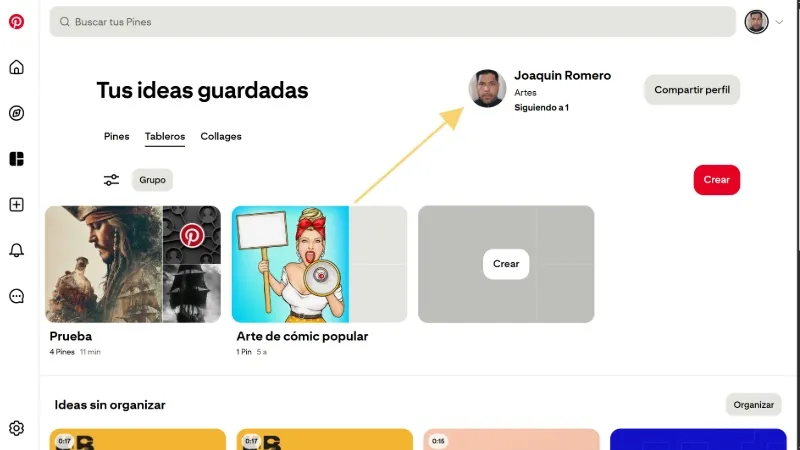Expand the account chevron menu
The image size is (800, 450).
coord(779,22)
